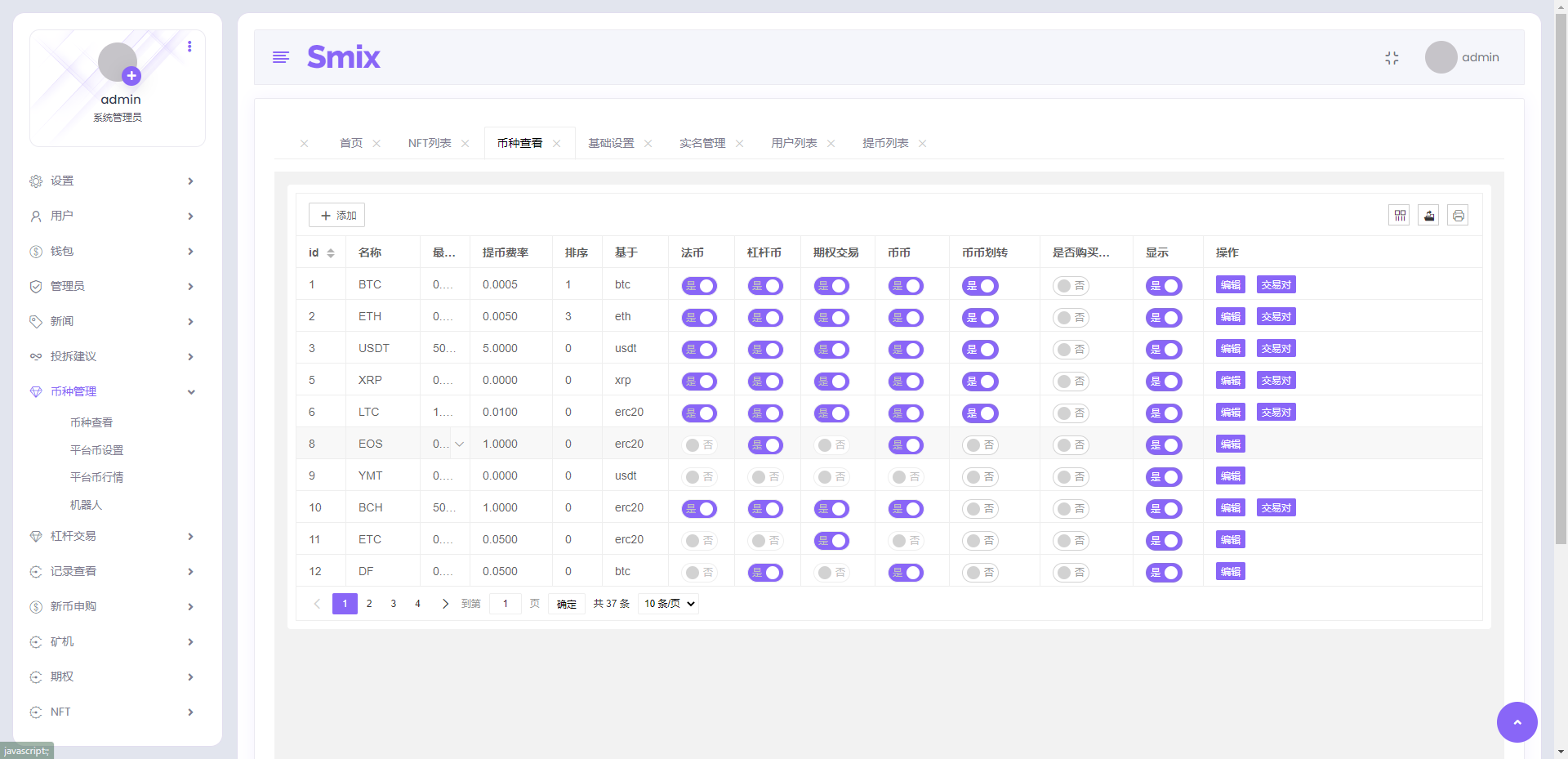Screen dimensions: 1568x759
Task: Turn off the 显示 toggle for EOS
Action: coord(1165,444)
